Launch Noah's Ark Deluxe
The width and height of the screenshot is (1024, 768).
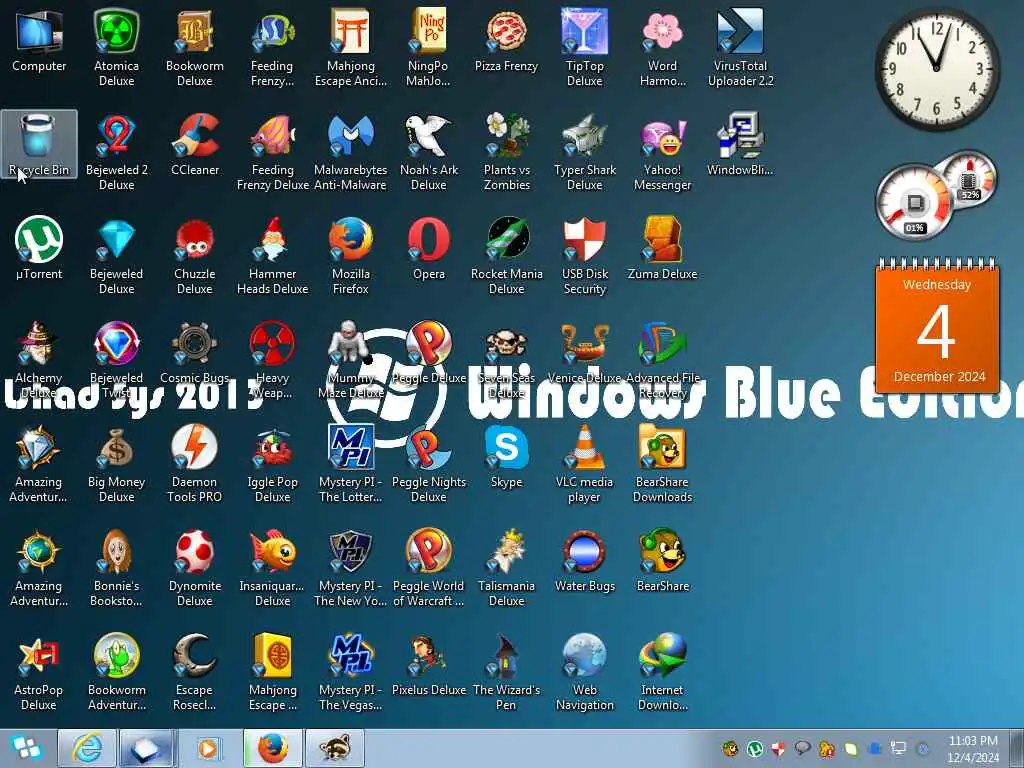[428, 152]
